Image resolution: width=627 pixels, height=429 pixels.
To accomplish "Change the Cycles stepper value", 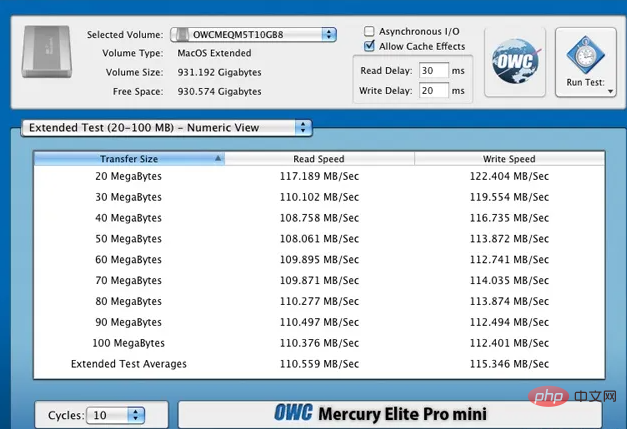I will 136,415.
